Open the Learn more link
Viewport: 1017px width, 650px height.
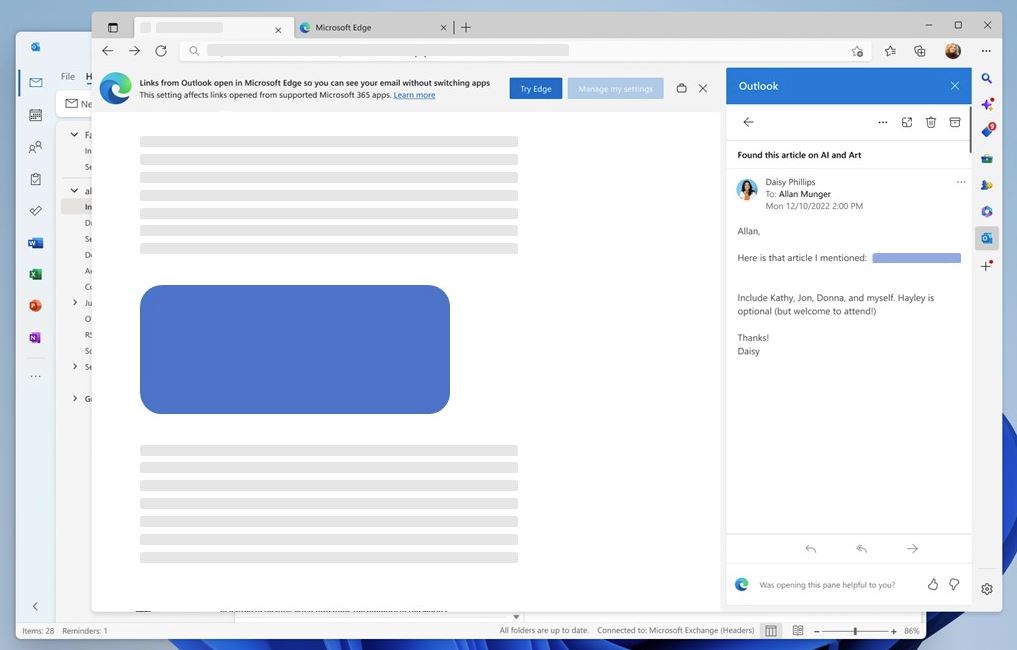[414, 95]
